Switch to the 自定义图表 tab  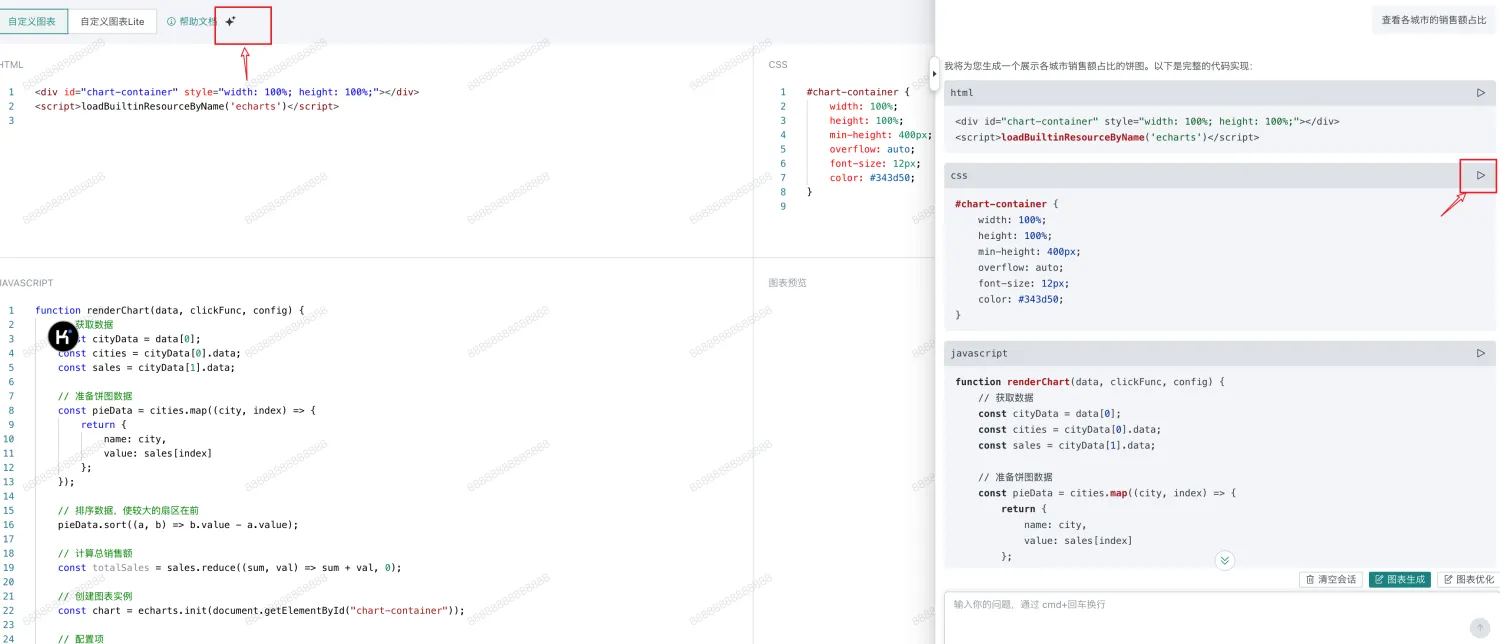pyautogui.click(x=32, y=21)
